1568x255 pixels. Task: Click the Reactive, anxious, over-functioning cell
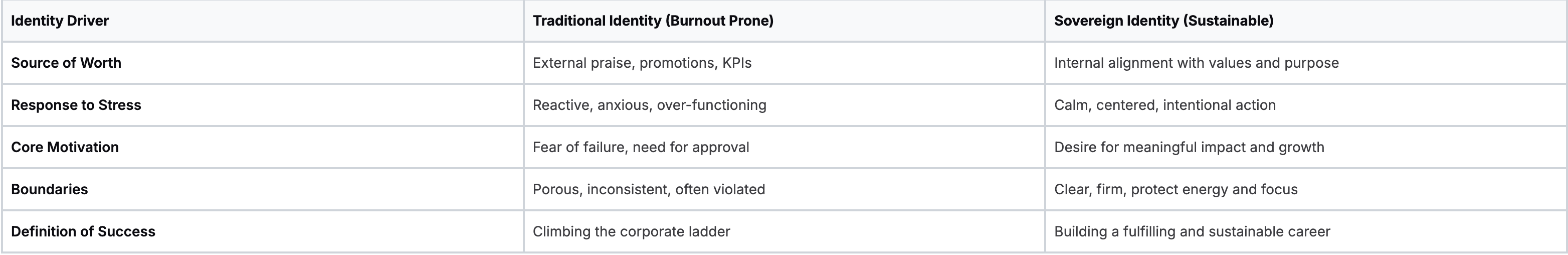649,105
